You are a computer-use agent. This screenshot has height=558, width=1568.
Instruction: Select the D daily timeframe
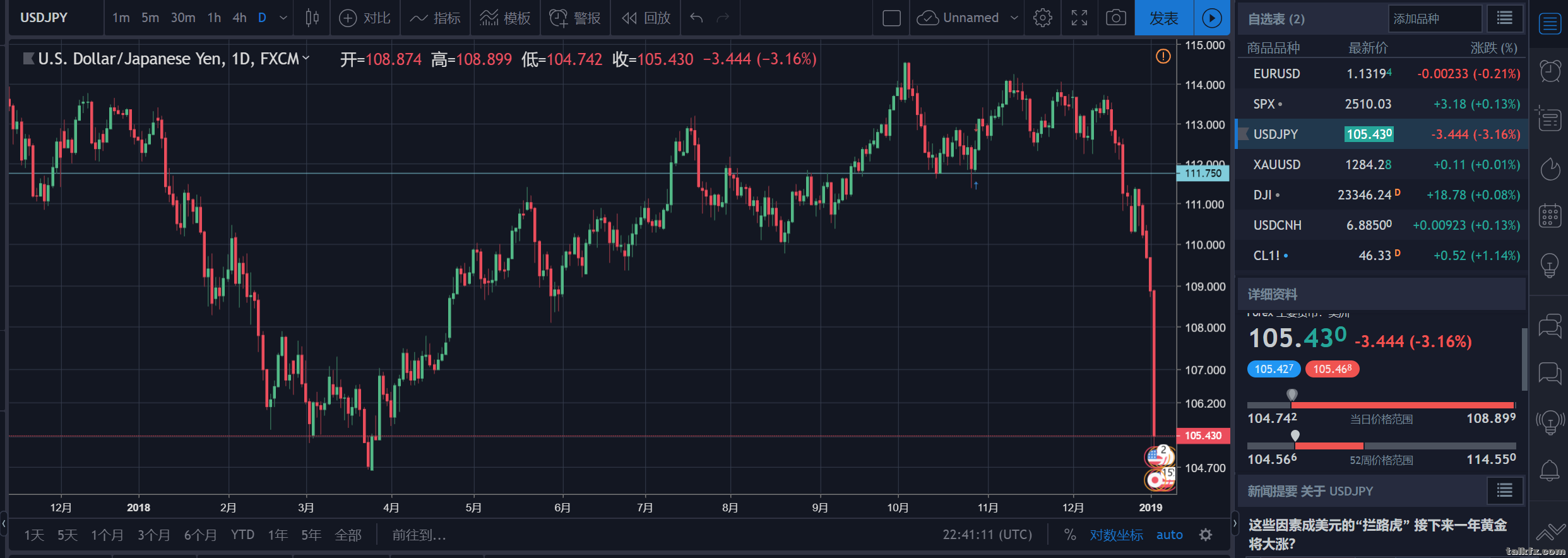262,18
